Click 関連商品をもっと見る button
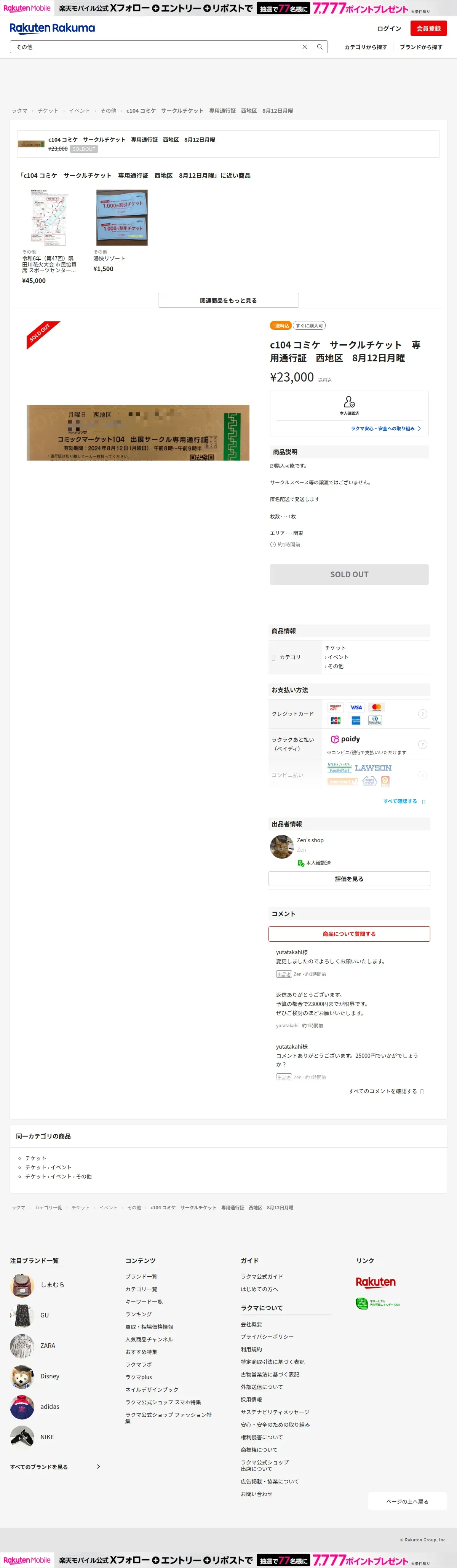This screenshot has height=1568, width=457. (228, 300)
